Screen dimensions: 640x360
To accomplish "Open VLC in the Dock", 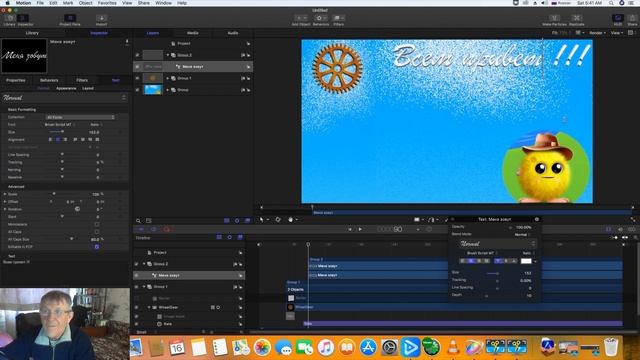I will point(452,347).
